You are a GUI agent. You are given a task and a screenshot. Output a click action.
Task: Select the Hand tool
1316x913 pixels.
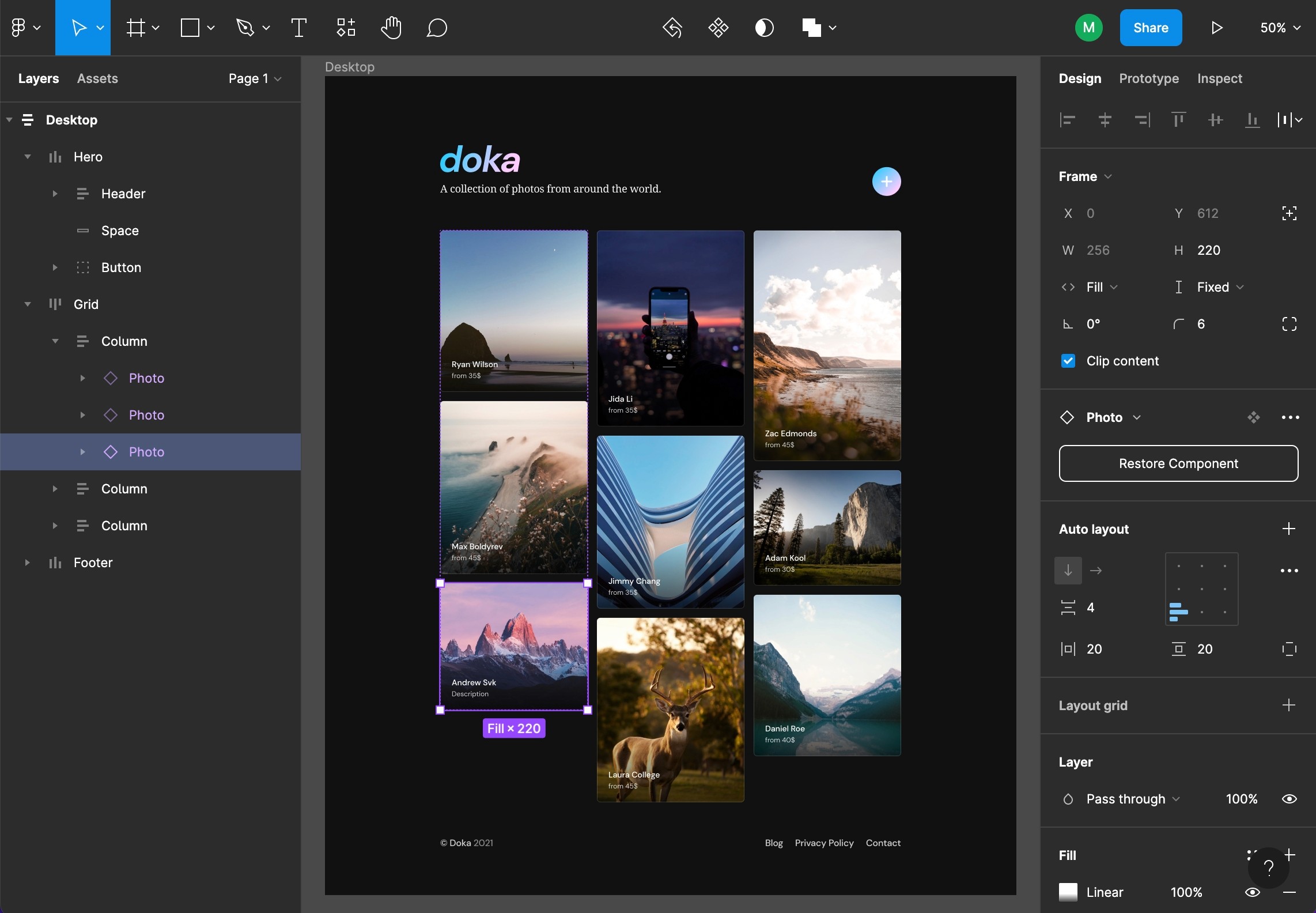click(x=391, y=28)
